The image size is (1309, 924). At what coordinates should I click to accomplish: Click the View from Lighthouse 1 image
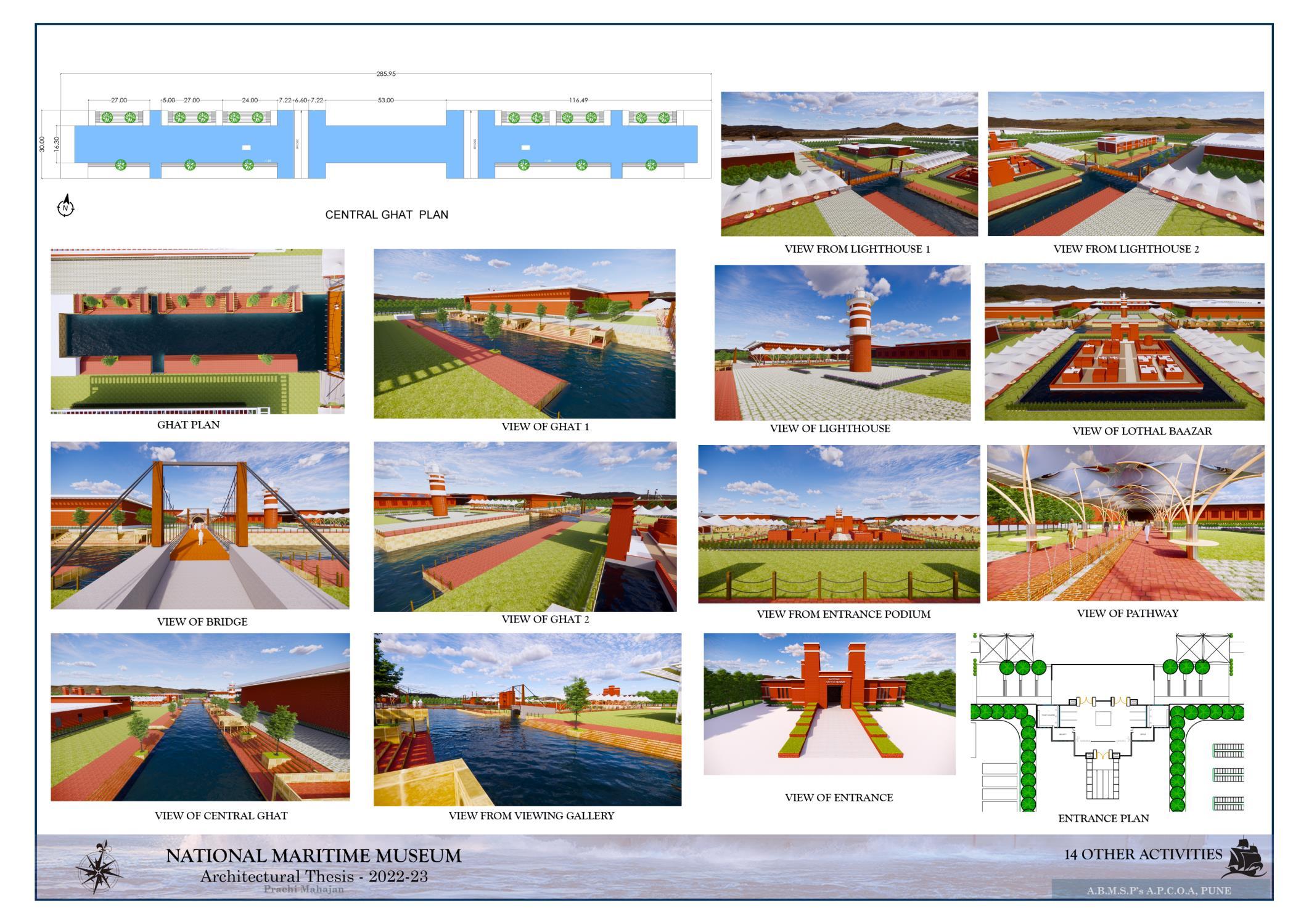849,164
